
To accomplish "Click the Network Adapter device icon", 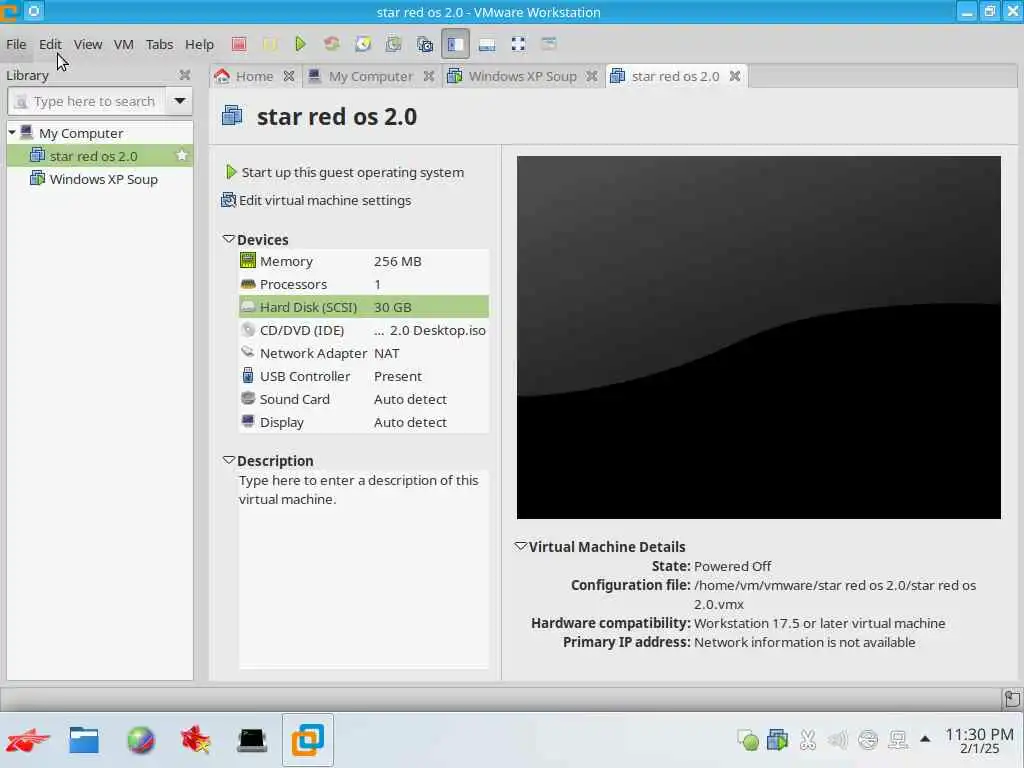I will coord(248,353).
